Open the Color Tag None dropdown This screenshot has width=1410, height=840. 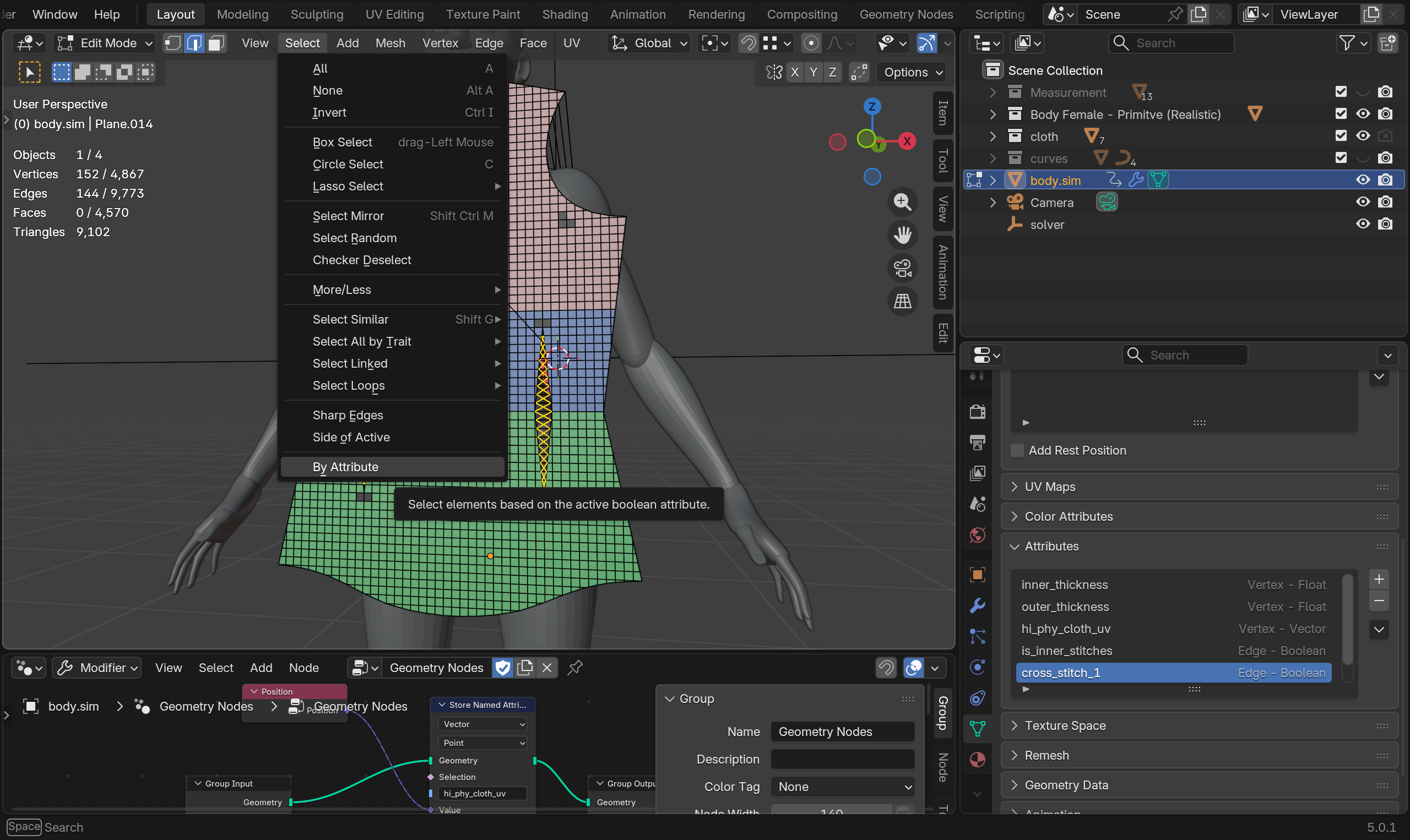point(842,787)
